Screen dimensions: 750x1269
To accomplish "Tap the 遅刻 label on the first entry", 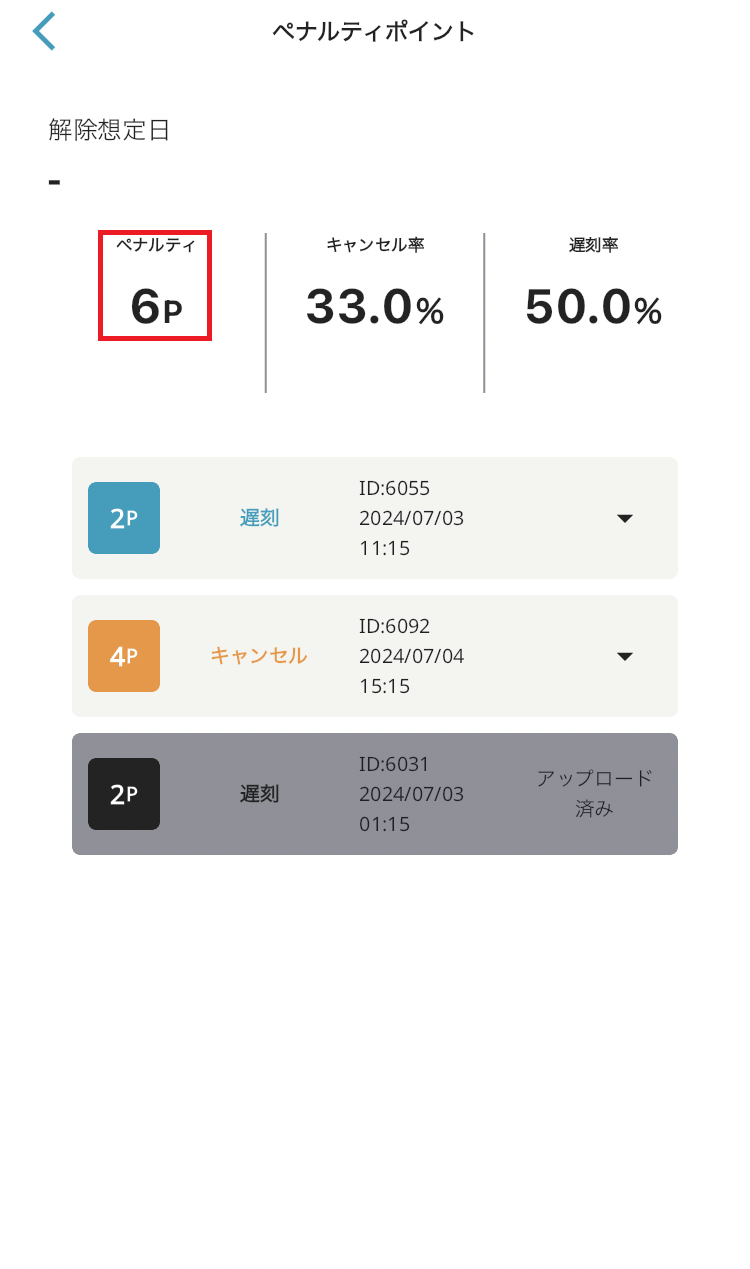I will (258, 518).
